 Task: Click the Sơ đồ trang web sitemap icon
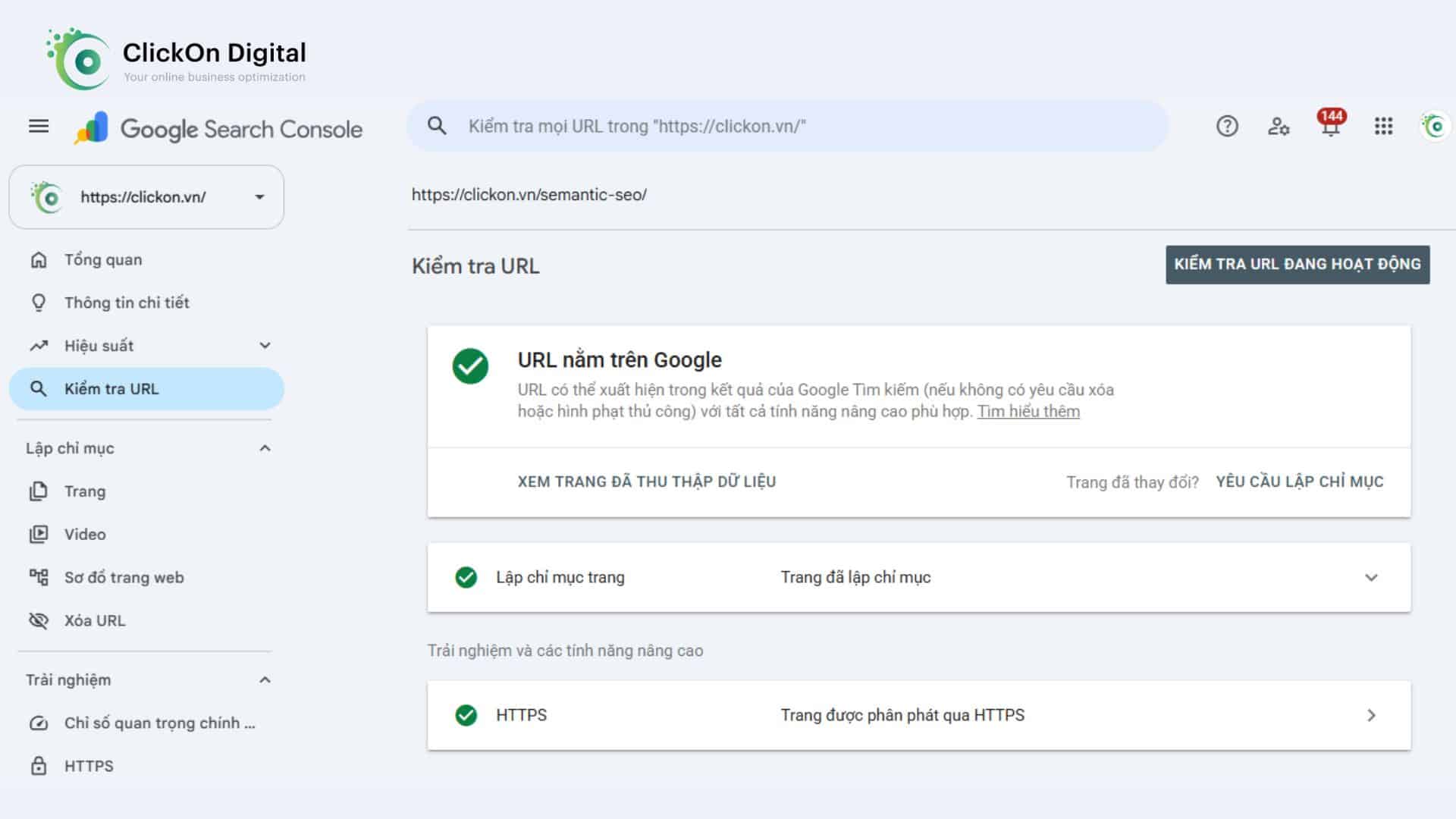click(x=39, y=577)
